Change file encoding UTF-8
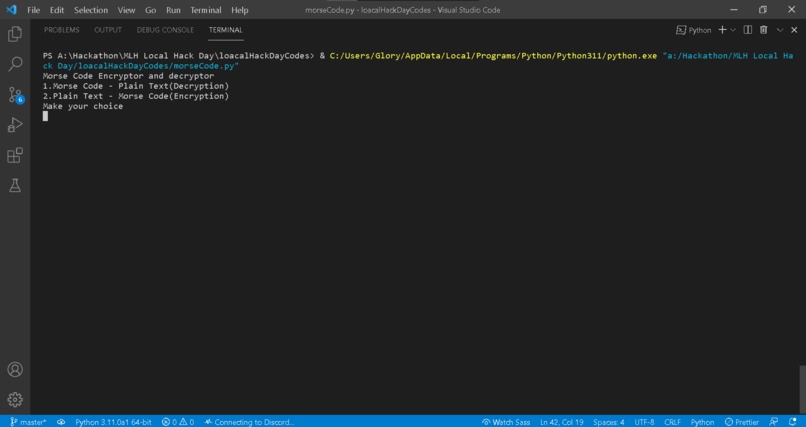The width and height of the screenshot is (806, 427). tap(644, 422)
